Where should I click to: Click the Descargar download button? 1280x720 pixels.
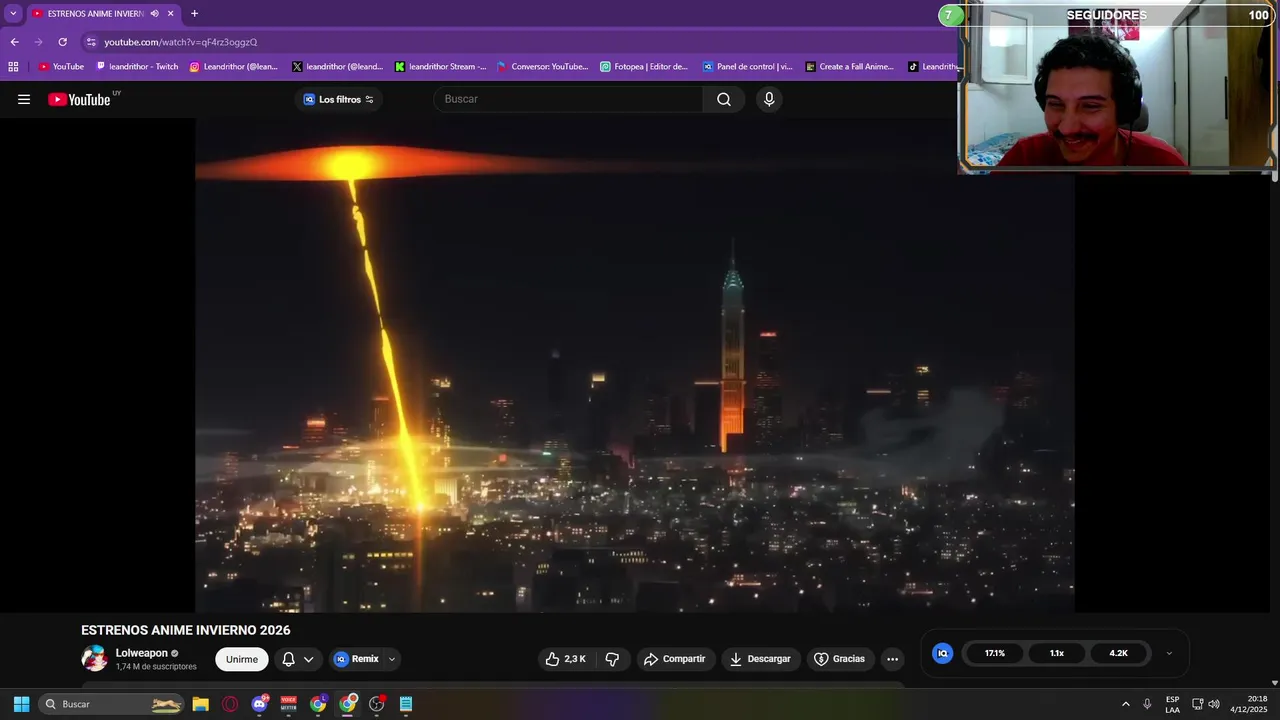coord(760,659)
